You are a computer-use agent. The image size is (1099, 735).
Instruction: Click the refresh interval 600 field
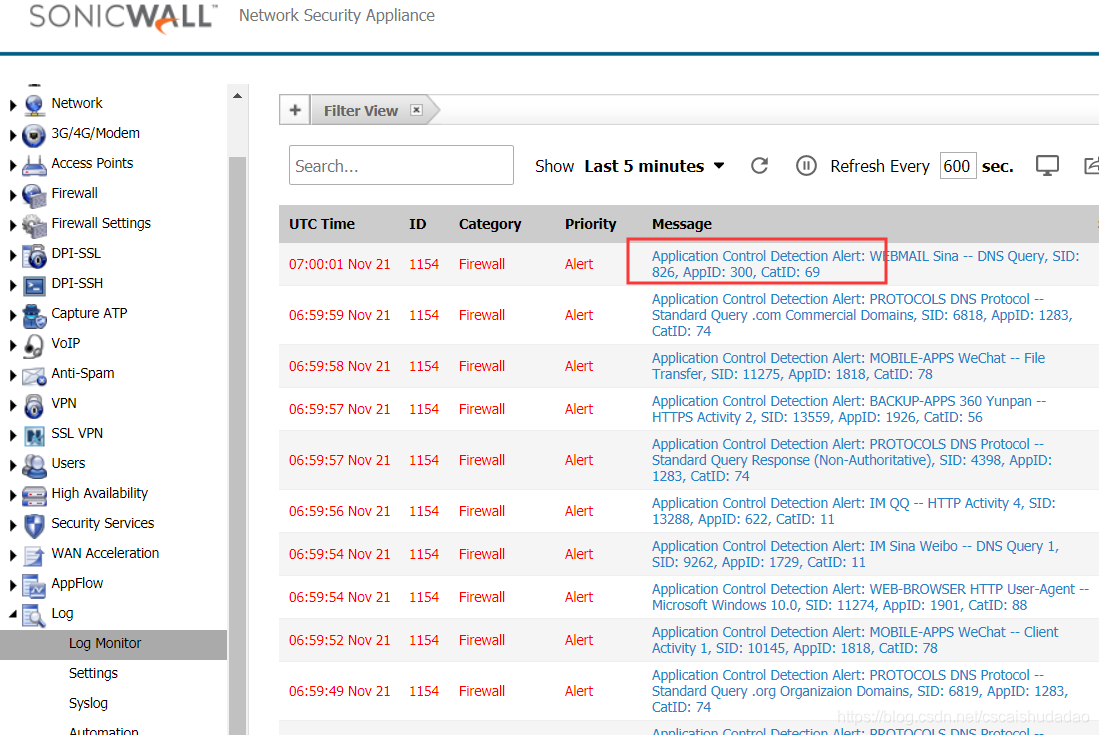click(x=957, y=166)
